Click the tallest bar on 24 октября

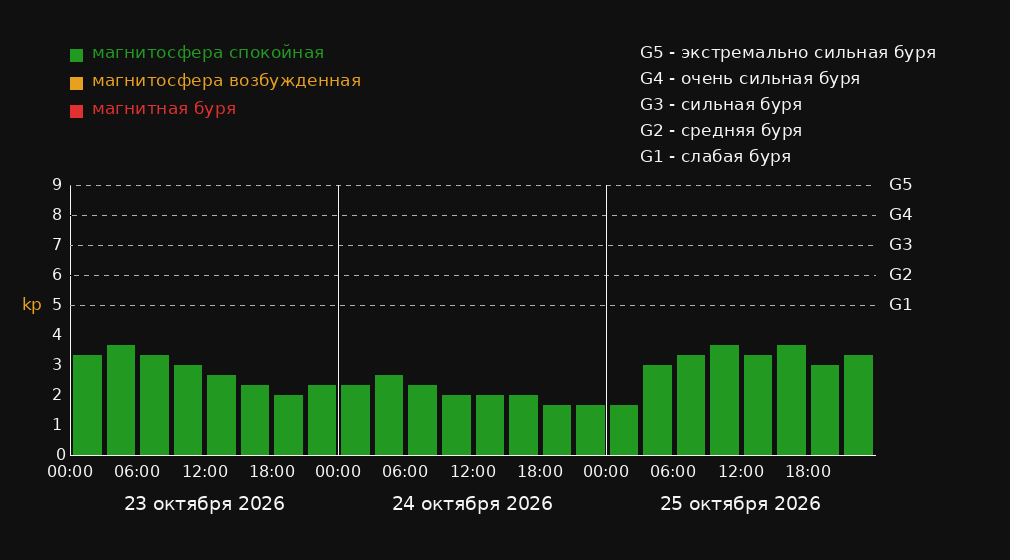[x=389, y=415]
